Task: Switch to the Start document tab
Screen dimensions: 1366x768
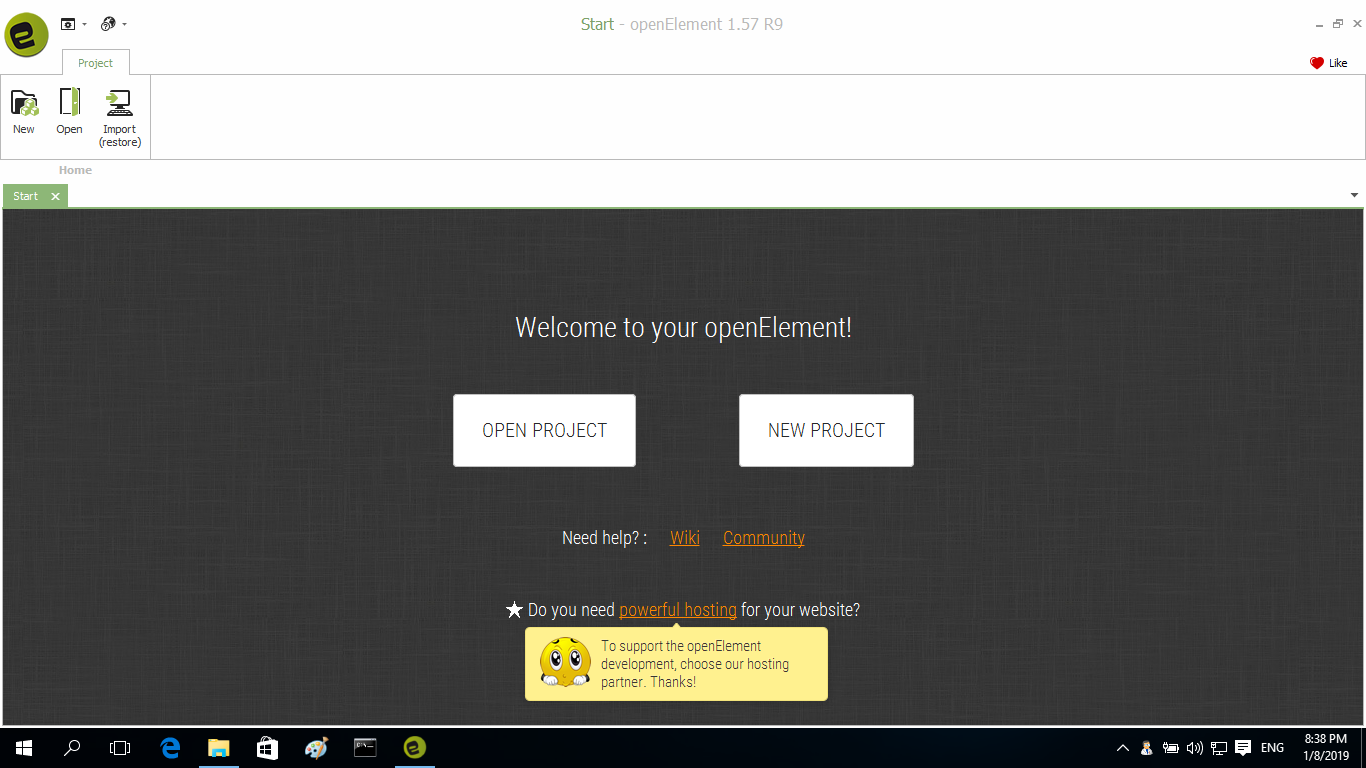Action: (26, 196)
